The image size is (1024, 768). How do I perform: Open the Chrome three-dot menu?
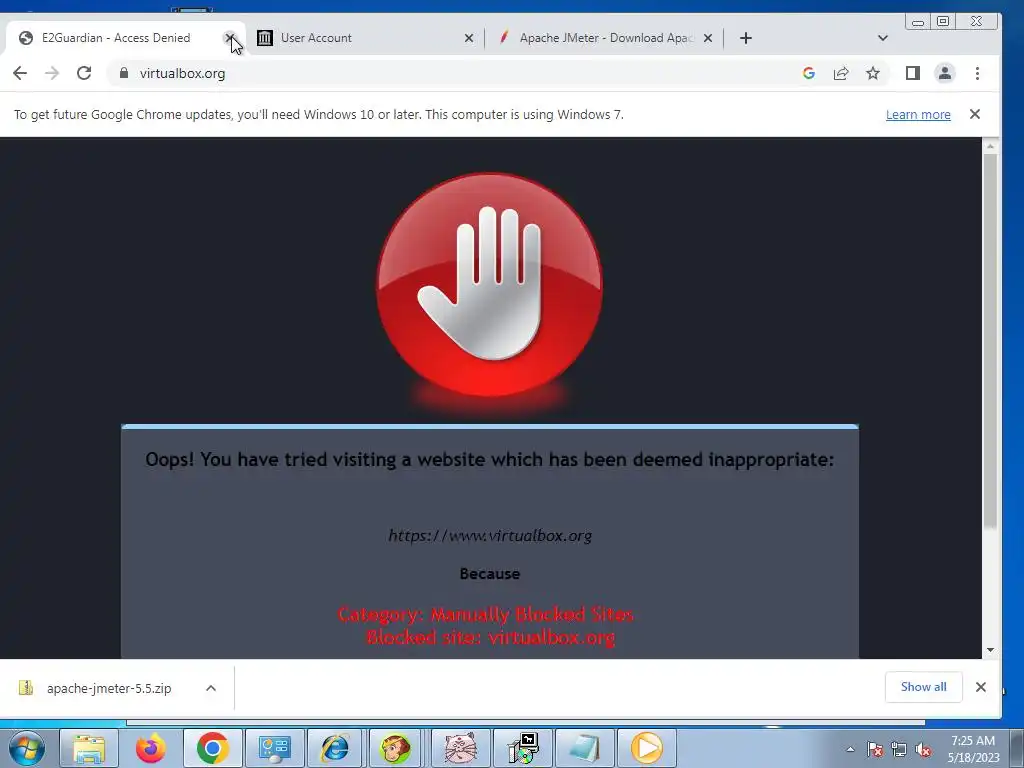point(977,73)
